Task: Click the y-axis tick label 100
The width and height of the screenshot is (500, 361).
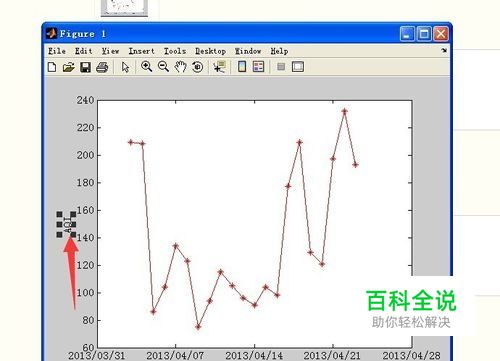Action: [85, 293]
